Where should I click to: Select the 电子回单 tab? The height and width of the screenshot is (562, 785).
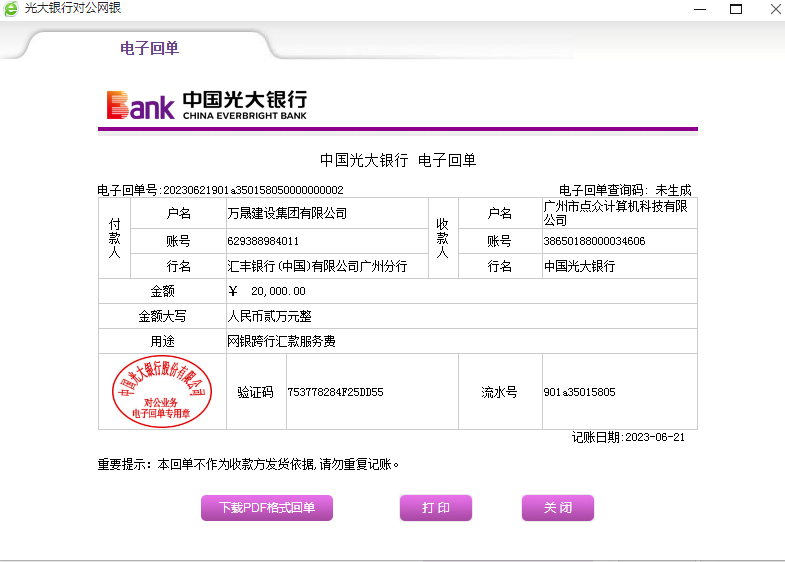[x=149, y=48]
